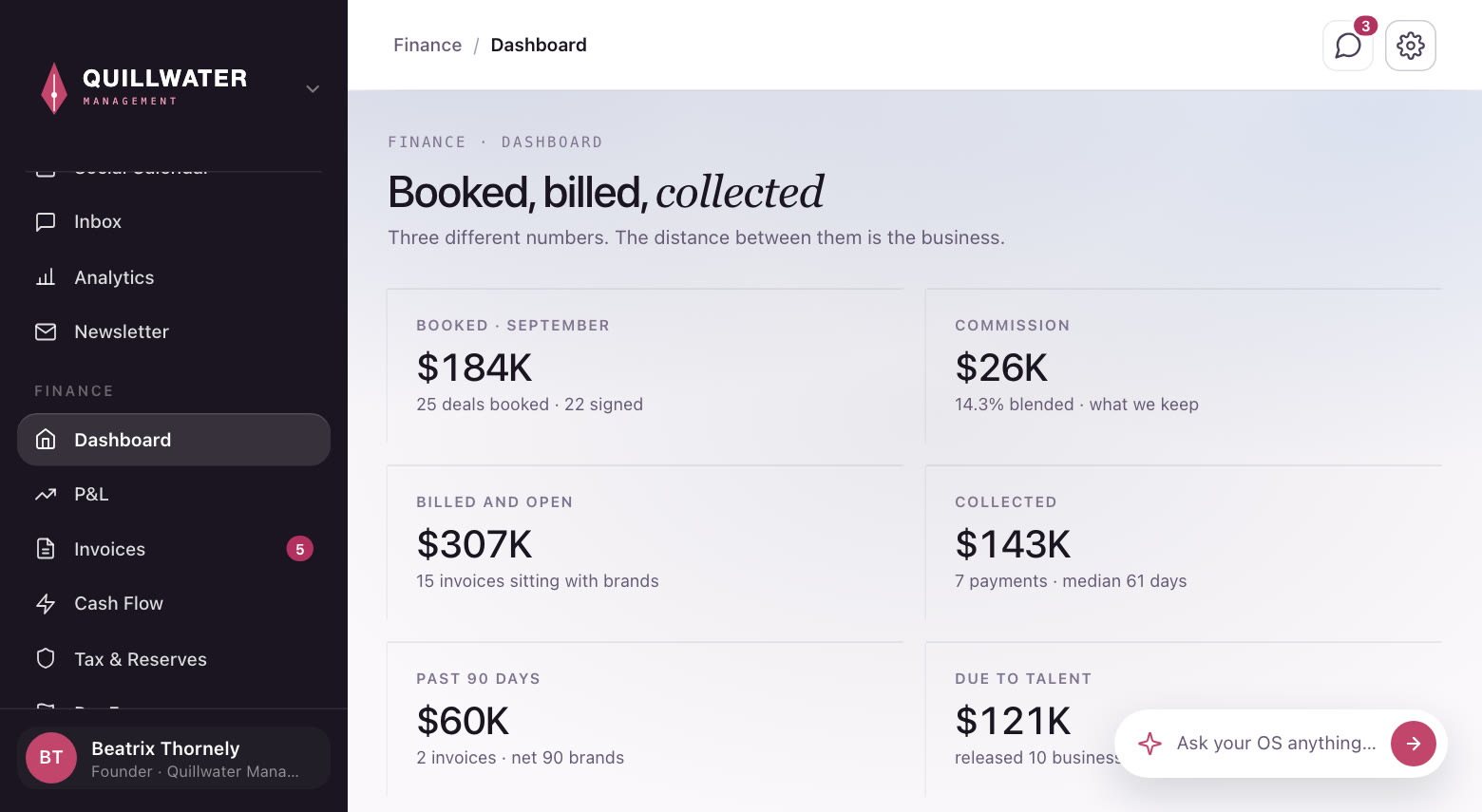
Task: Click the Invoices badge showing 5
Action: (x=300, y=549)
